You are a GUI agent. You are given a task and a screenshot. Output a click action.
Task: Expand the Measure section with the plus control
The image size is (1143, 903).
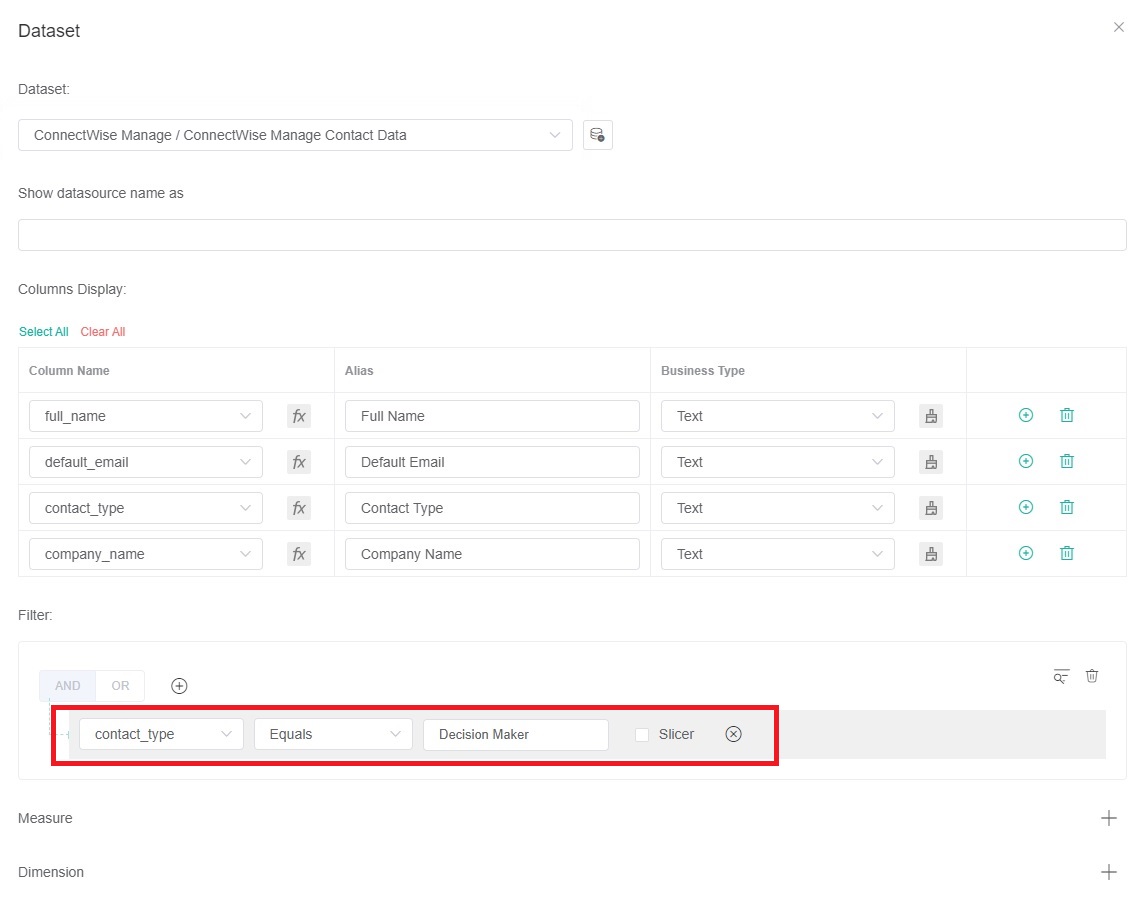1108,818
